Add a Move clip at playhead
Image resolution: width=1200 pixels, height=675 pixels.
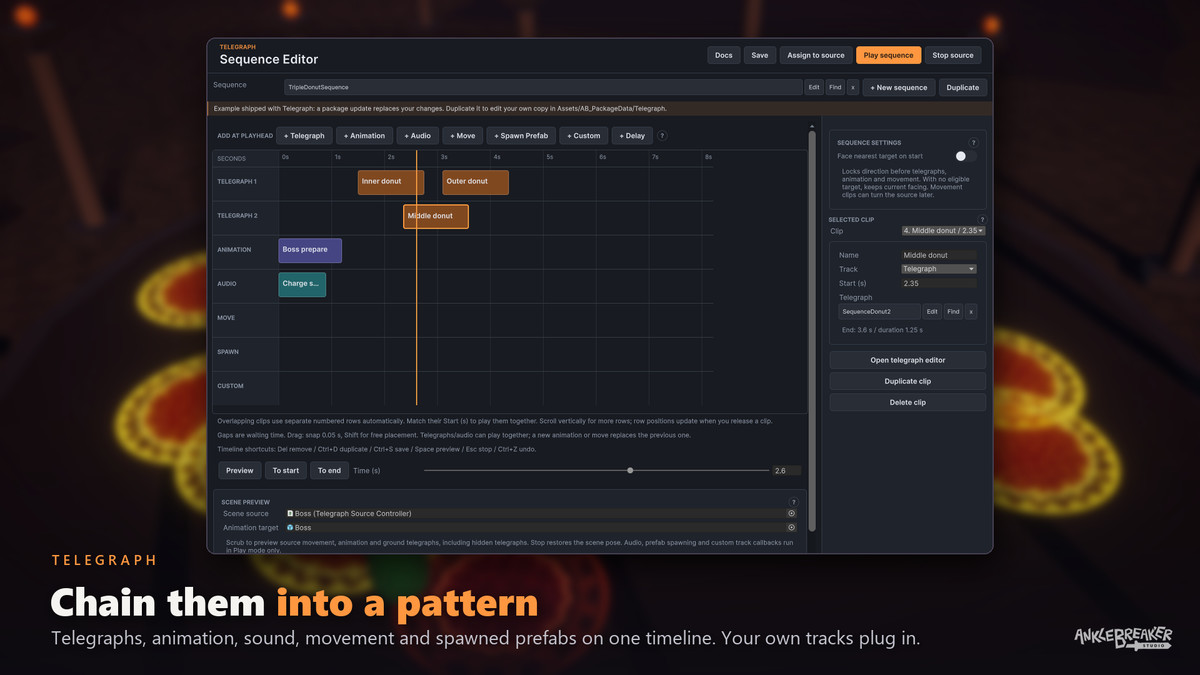pyautogui.click(x=463, y=136)
